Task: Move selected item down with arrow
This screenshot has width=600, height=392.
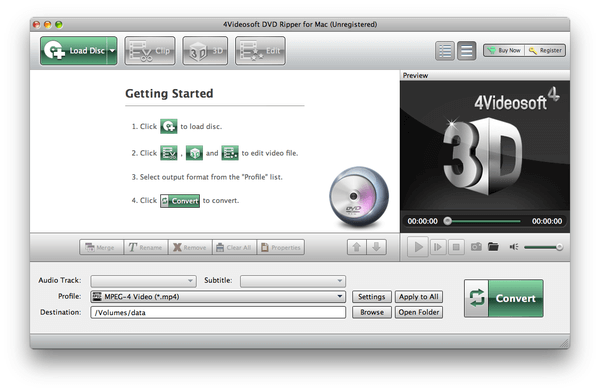Action: tap(377, 247)
